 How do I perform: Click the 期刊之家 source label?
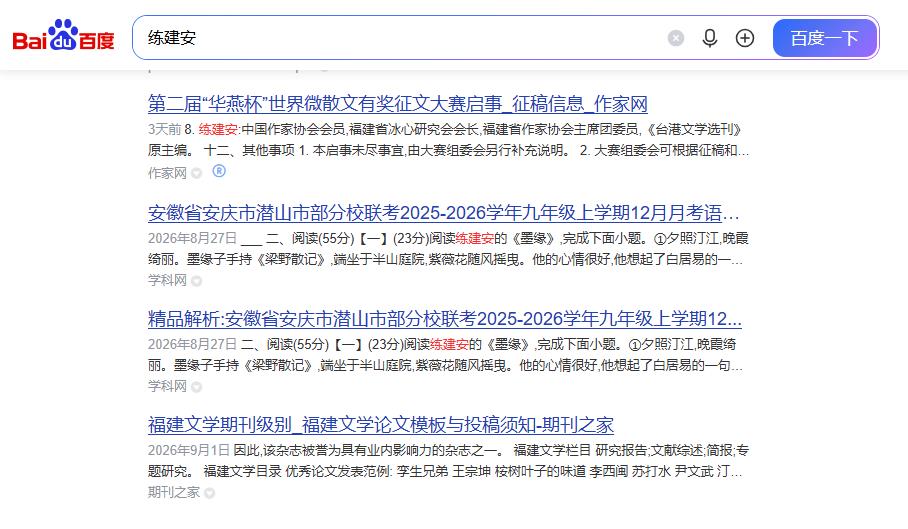pos(173,492)
